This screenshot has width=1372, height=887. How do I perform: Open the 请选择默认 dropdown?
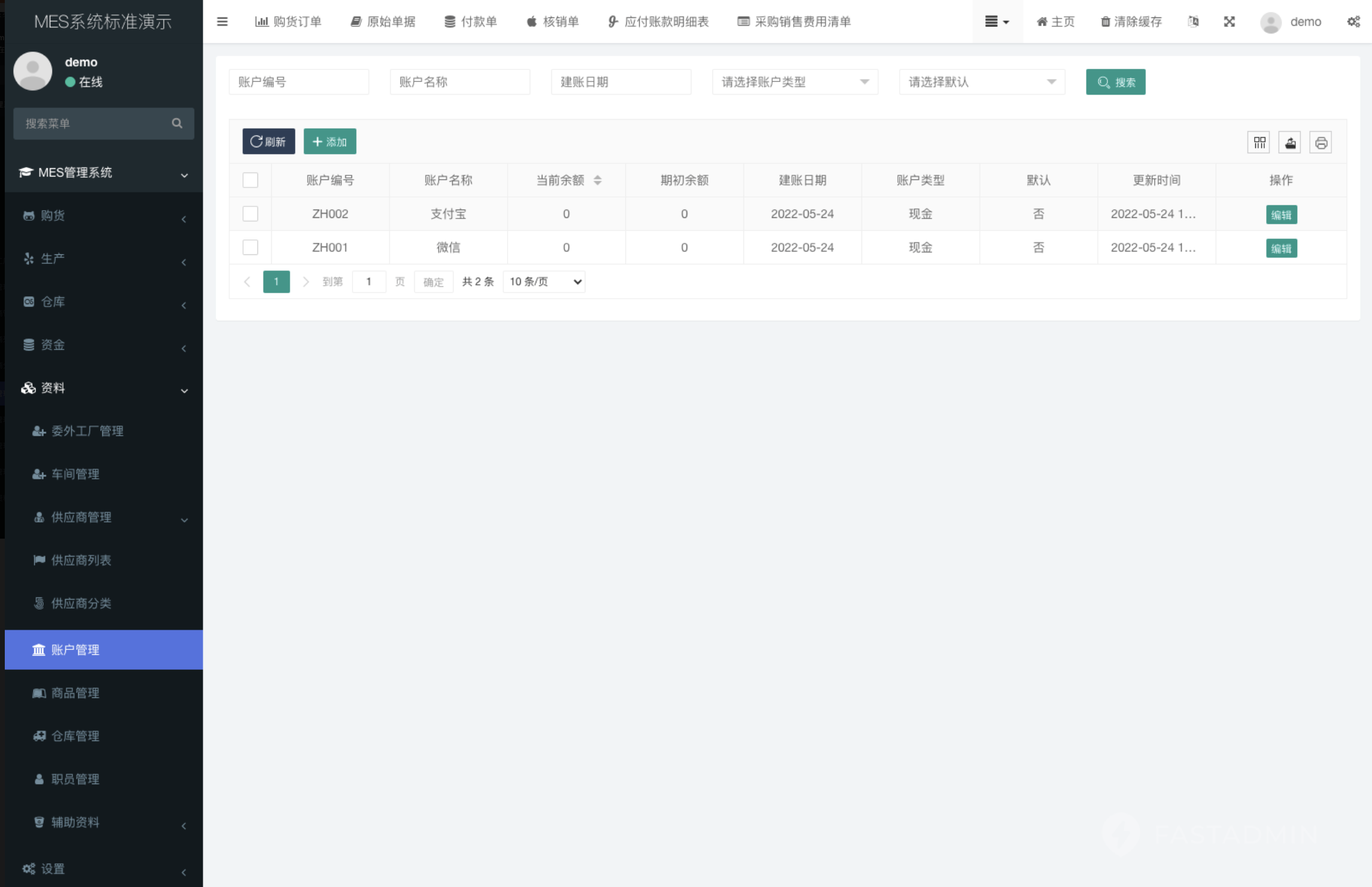point(981,82)
